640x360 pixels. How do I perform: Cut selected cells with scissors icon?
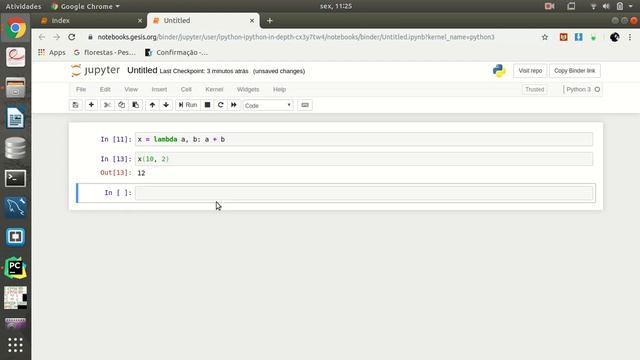107,105
